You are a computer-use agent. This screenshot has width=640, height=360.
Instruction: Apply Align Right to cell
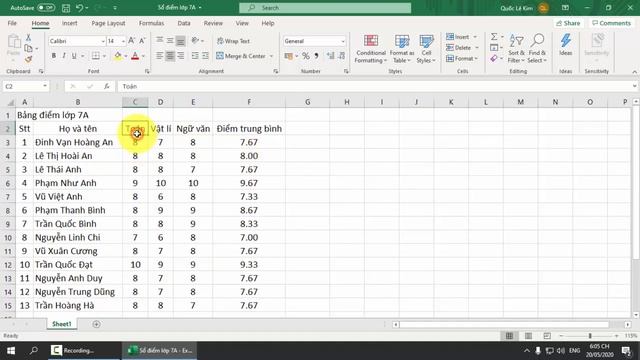[x=180, y=56]
